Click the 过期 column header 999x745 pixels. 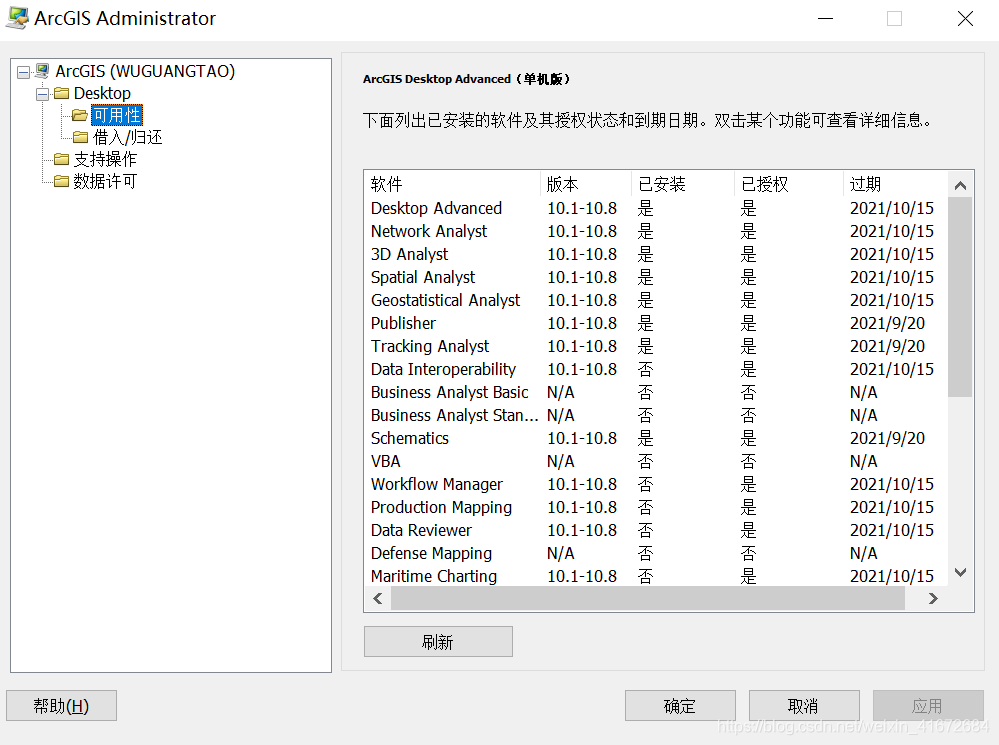pos(866,185)
